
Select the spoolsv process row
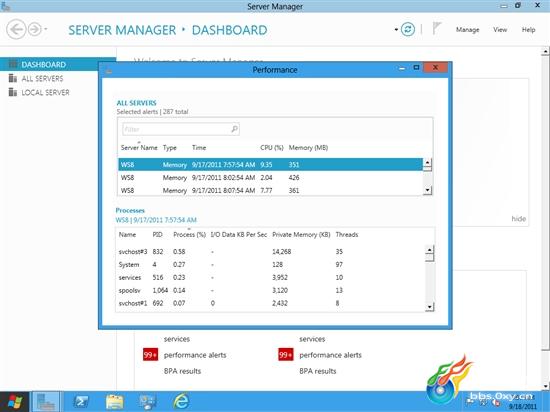(270, 290)
